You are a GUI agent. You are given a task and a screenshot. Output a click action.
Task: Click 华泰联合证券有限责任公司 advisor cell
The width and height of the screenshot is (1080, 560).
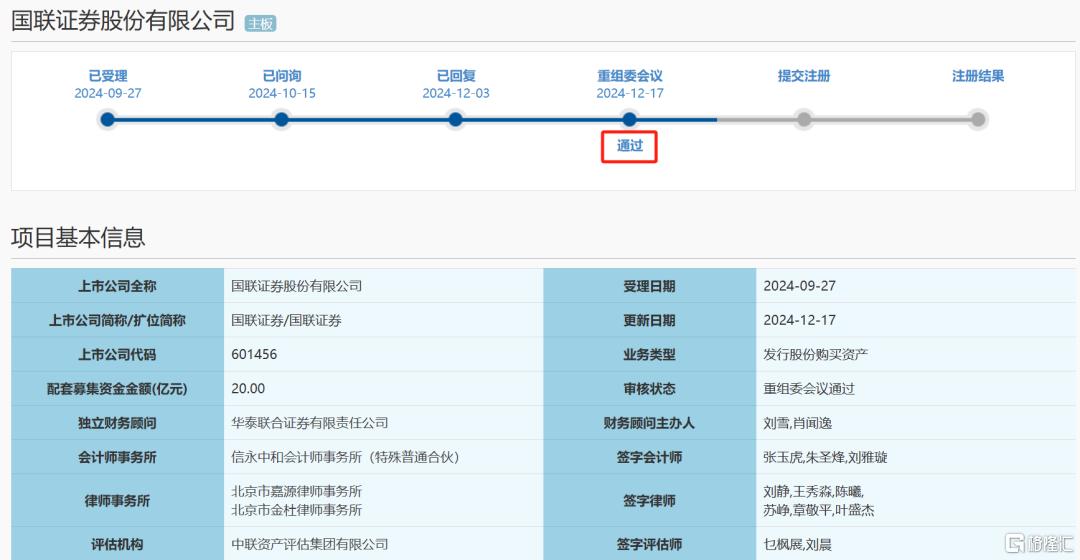384,423
